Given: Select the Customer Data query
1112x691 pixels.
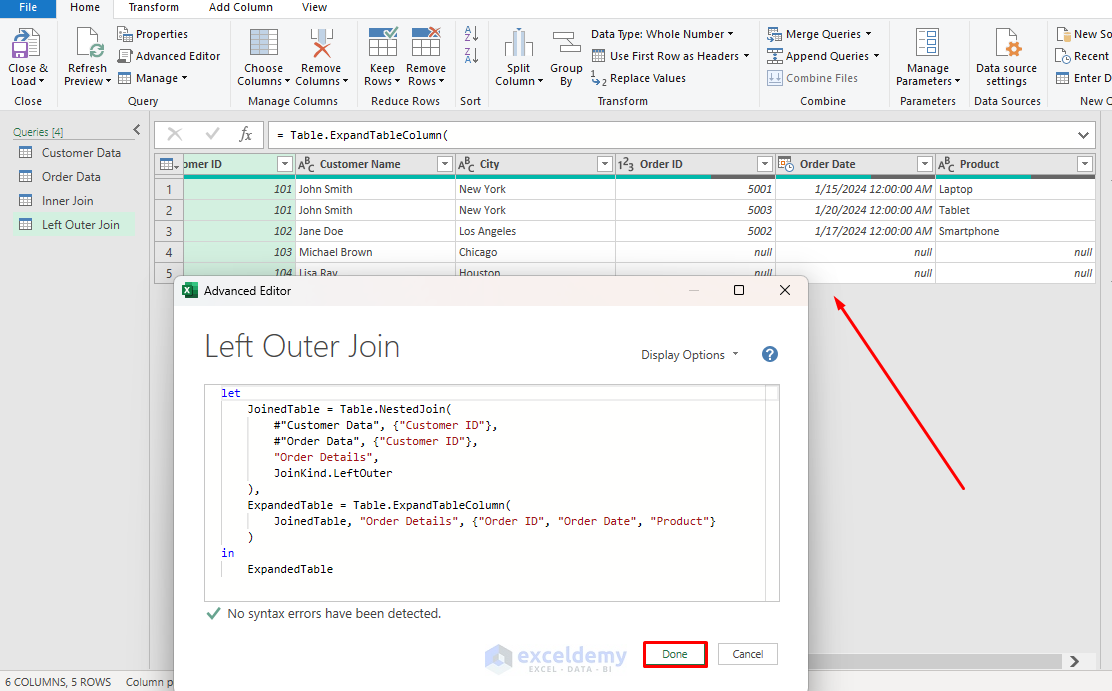Looking at the screenshot, I should [74, 153].
